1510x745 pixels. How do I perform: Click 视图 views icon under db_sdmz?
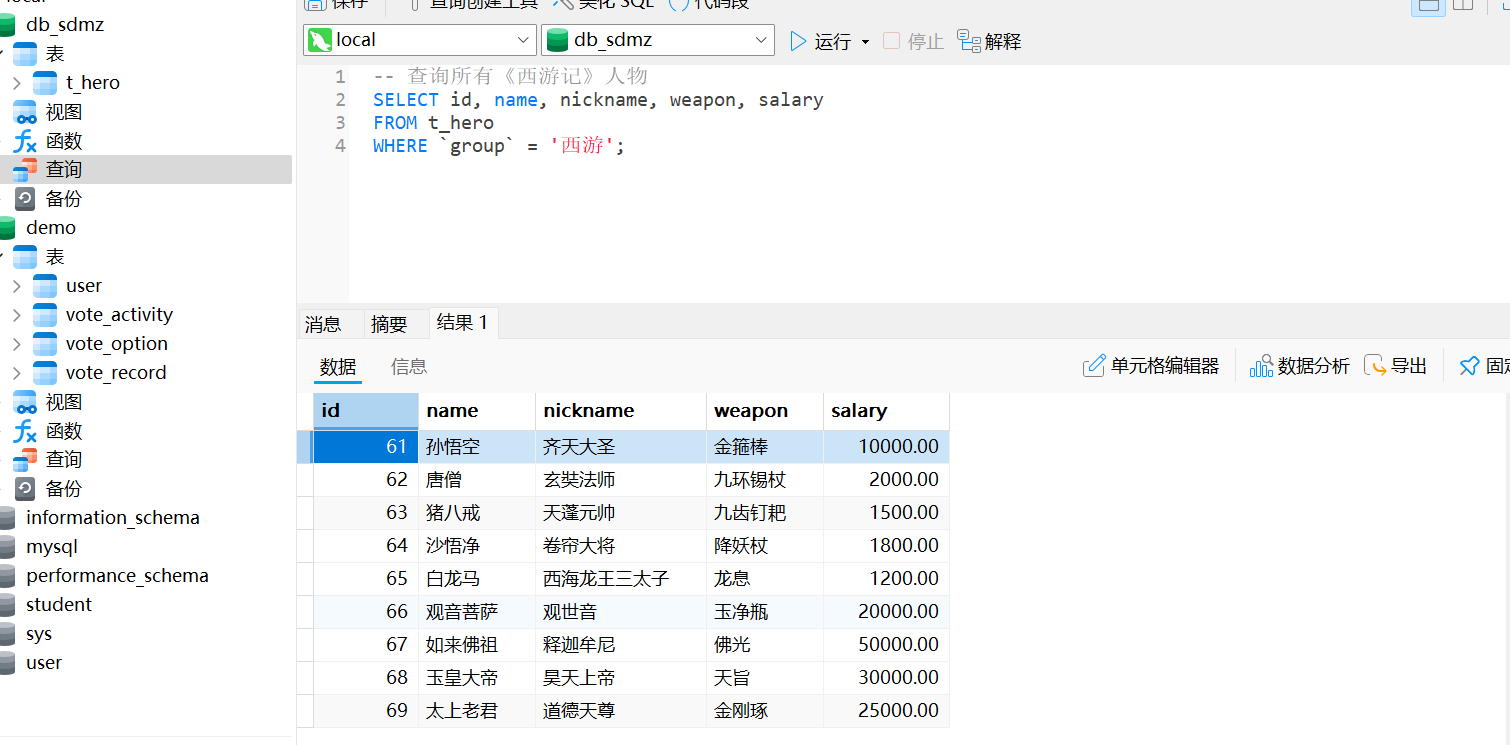[25, 112]
